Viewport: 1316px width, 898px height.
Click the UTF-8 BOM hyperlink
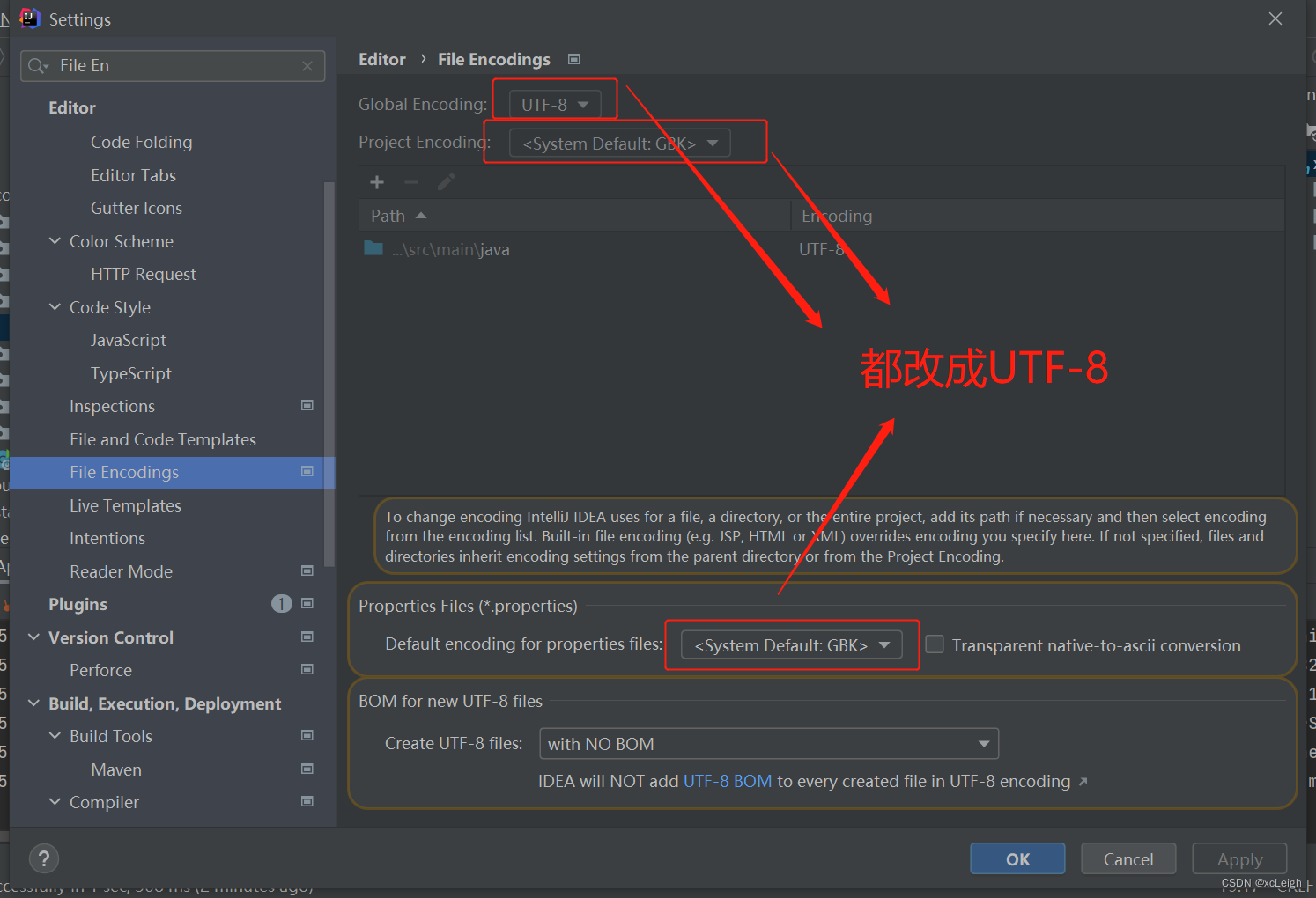click(x=728, y=781)
